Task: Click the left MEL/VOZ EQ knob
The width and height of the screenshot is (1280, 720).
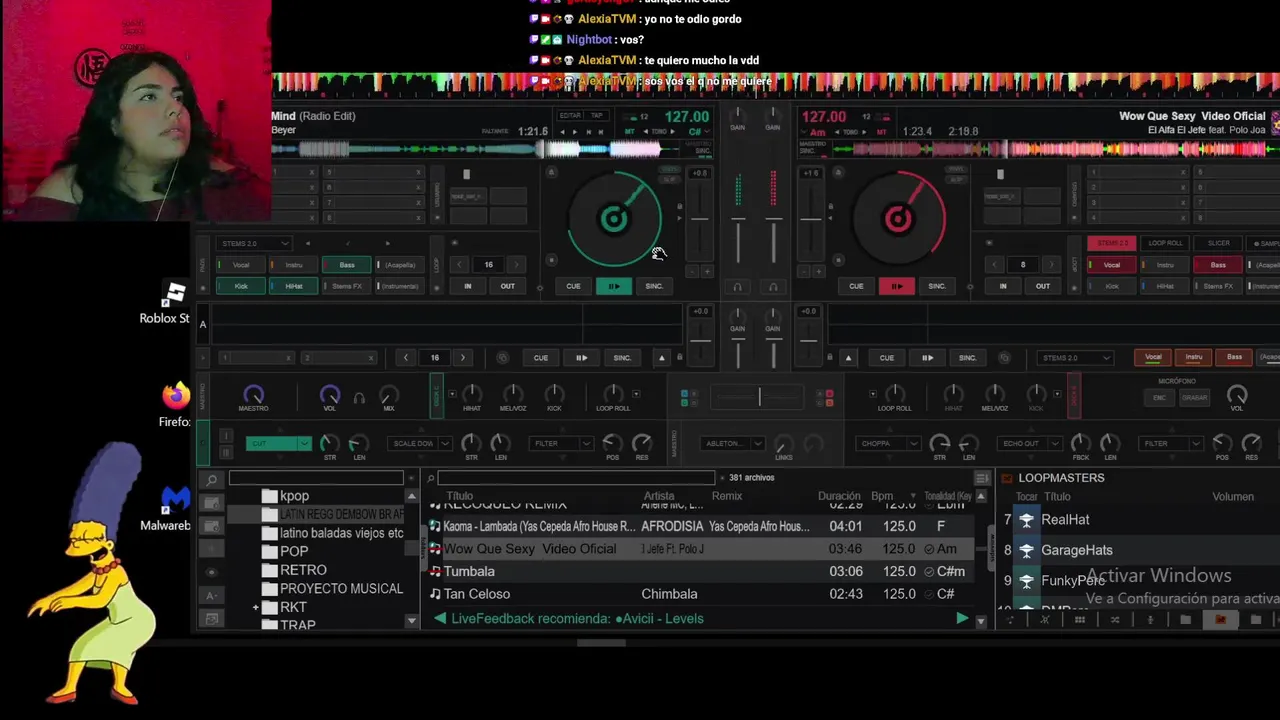Action: (513, 394)
